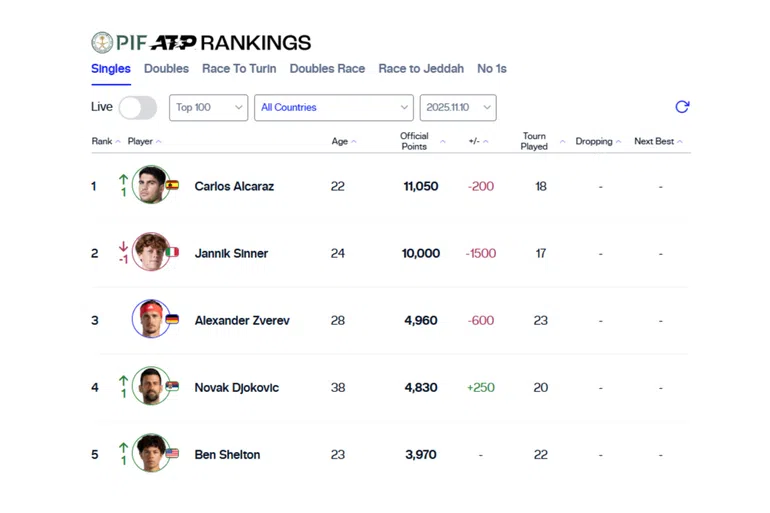Open the Top 100 dropdown
This screenshot has height=513, width=770.
pos(208,107)
